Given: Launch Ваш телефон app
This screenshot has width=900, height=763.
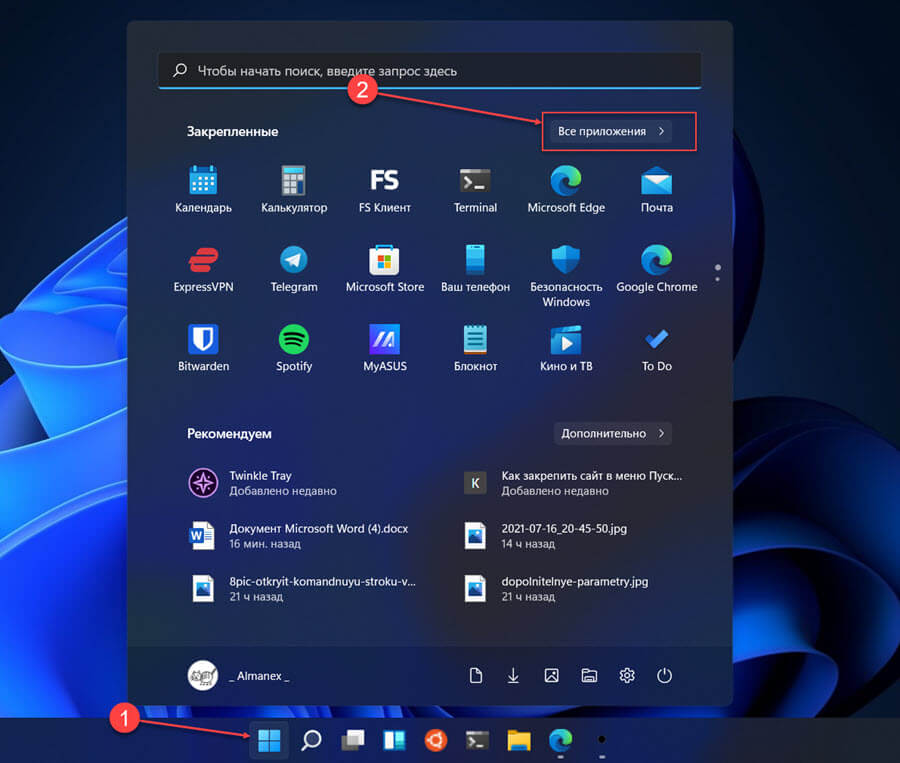Looking at the screenshot, I should (475, 269).
